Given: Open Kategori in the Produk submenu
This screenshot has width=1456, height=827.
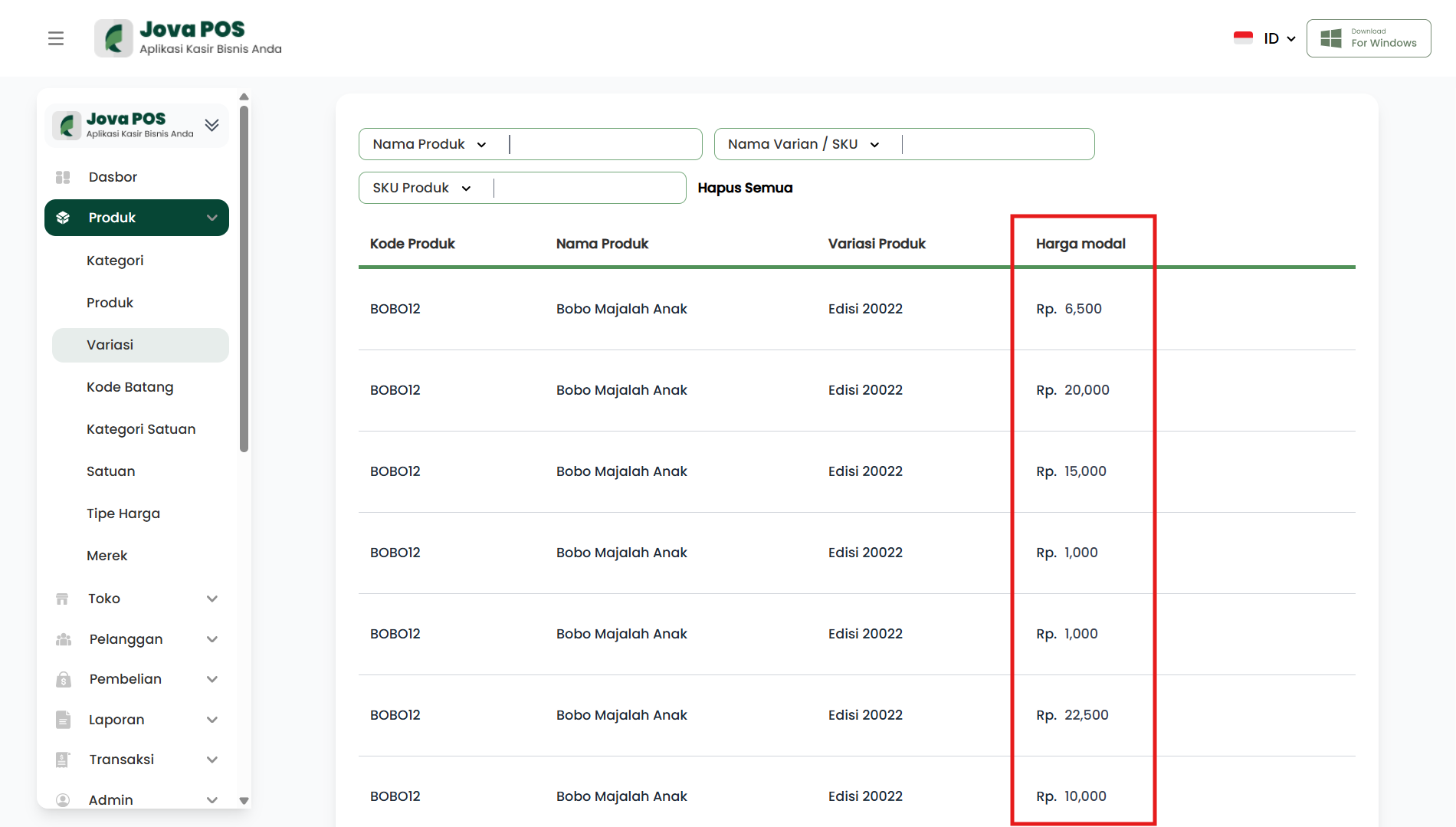Looking at the screenshot, I should (115, 261).
